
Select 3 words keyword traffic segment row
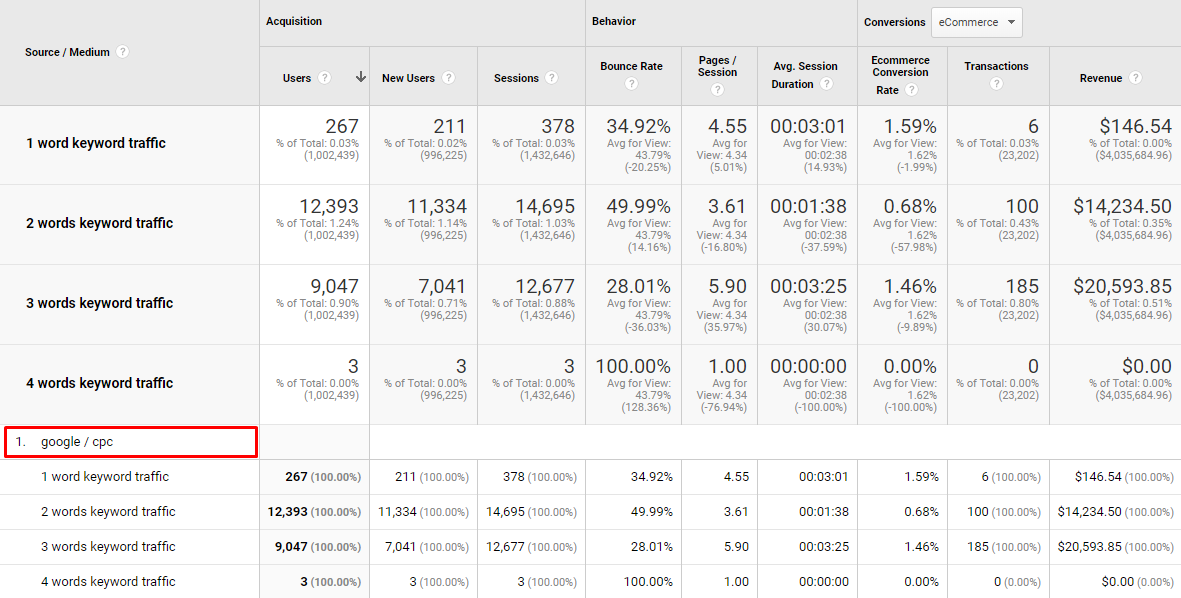99,303
